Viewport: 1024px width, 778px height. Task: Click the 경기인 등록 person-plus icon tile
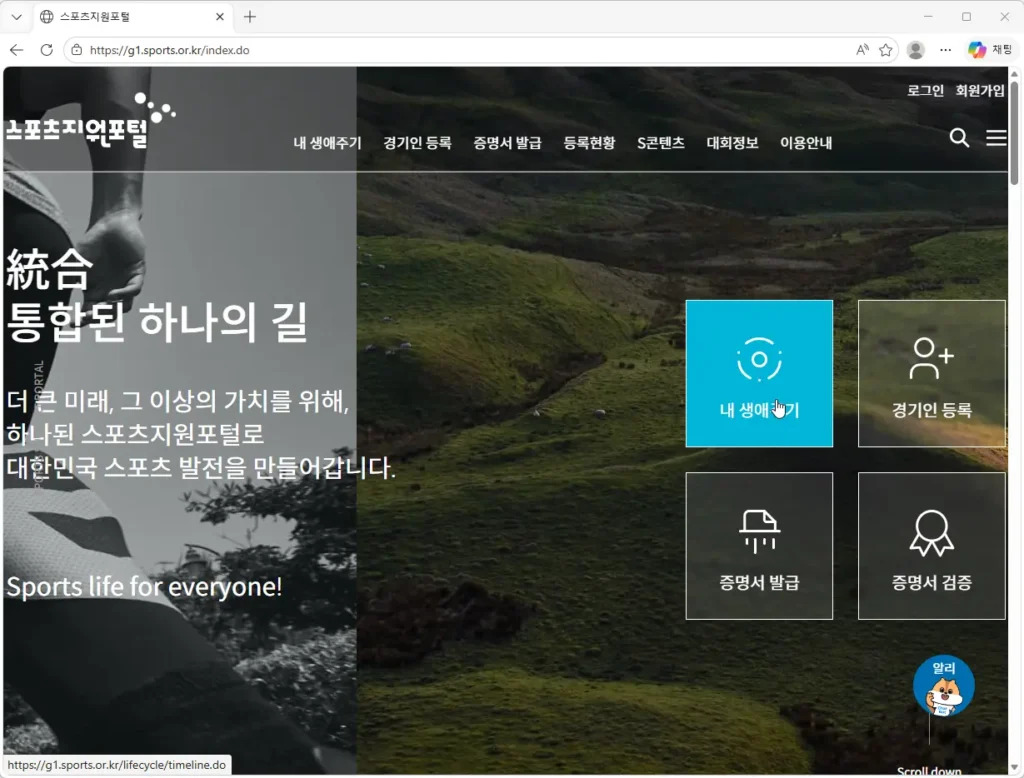click(931, 373)
